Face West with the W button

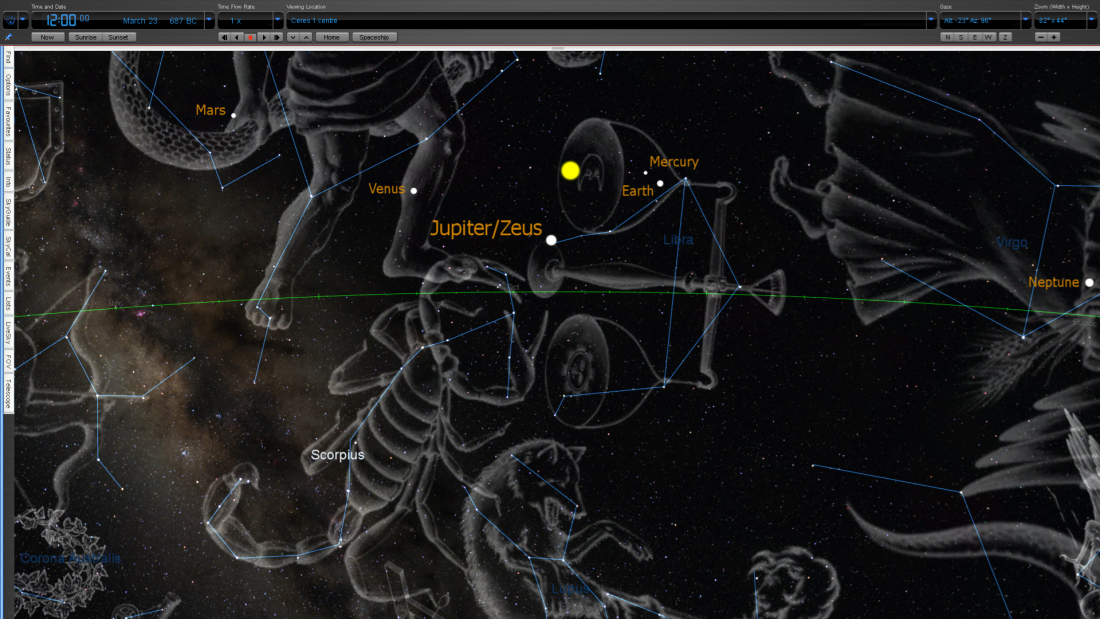[988, 37]
